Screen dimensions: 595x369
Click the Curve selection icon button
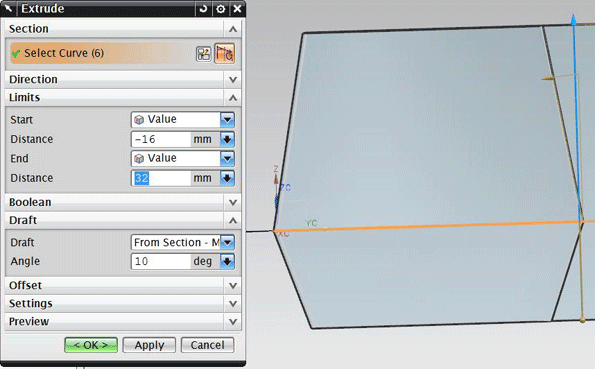pyautogui.click(x=224, y=53)
